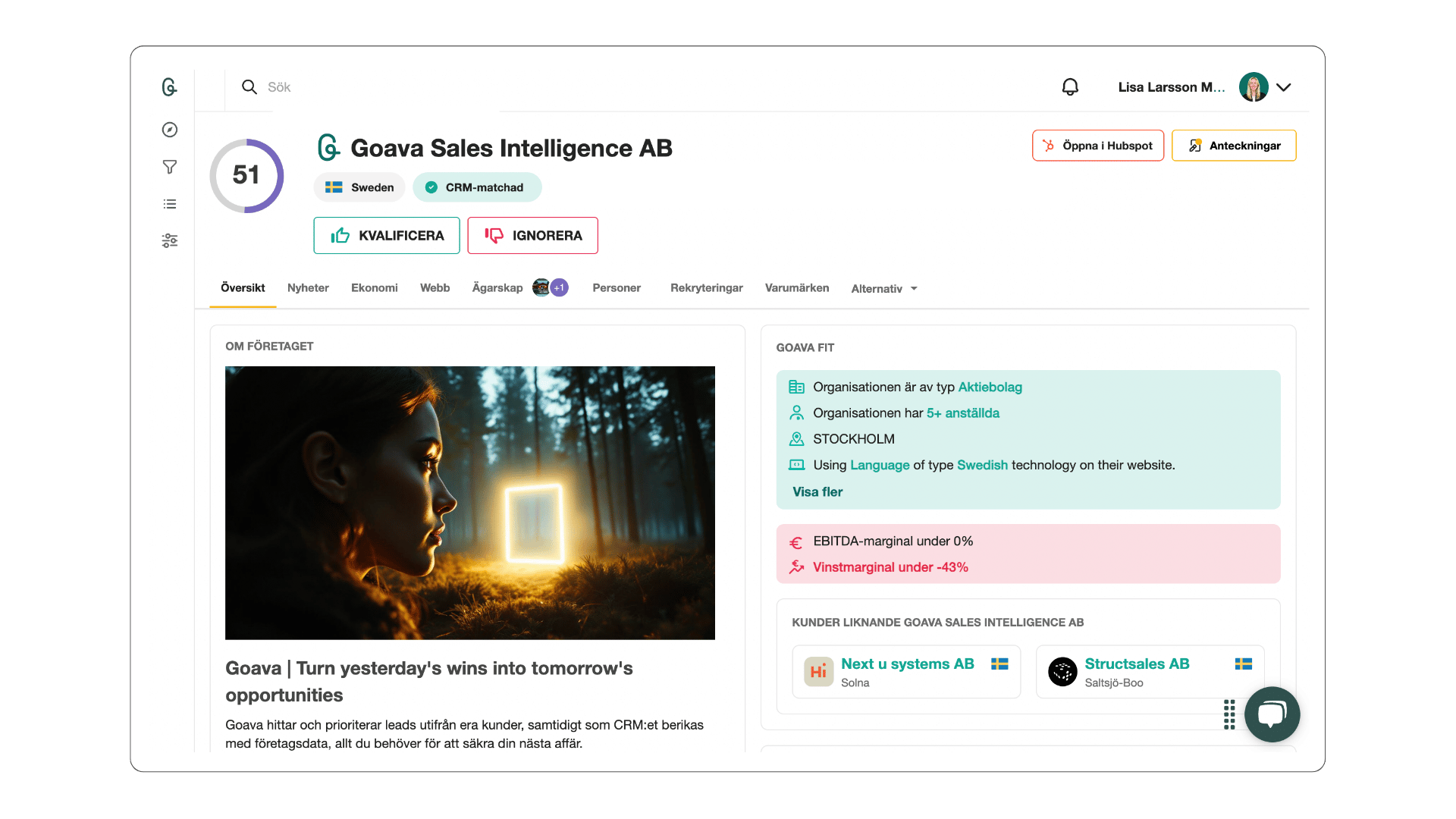The width and height of the screenshot is (1456, 819).
Task: Click the owner avatar next to Ägarskap
Action: [541, 288]
